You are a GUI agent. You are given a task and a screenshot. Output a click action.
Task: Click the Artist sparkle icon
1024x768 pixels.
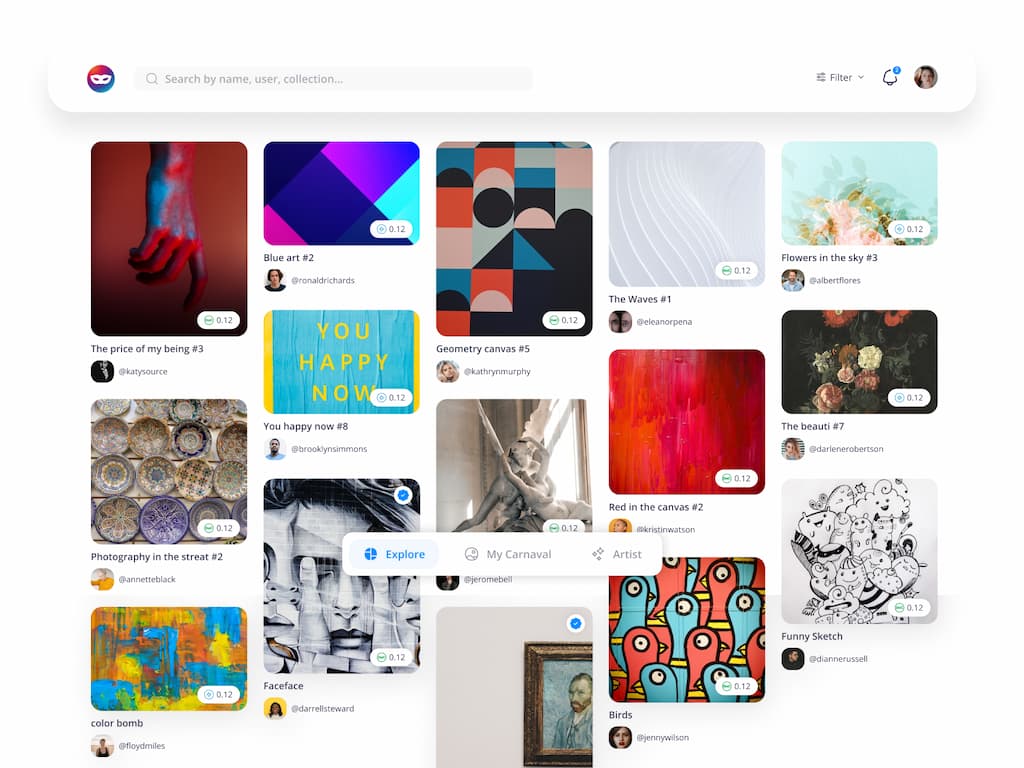click(598, 554)
